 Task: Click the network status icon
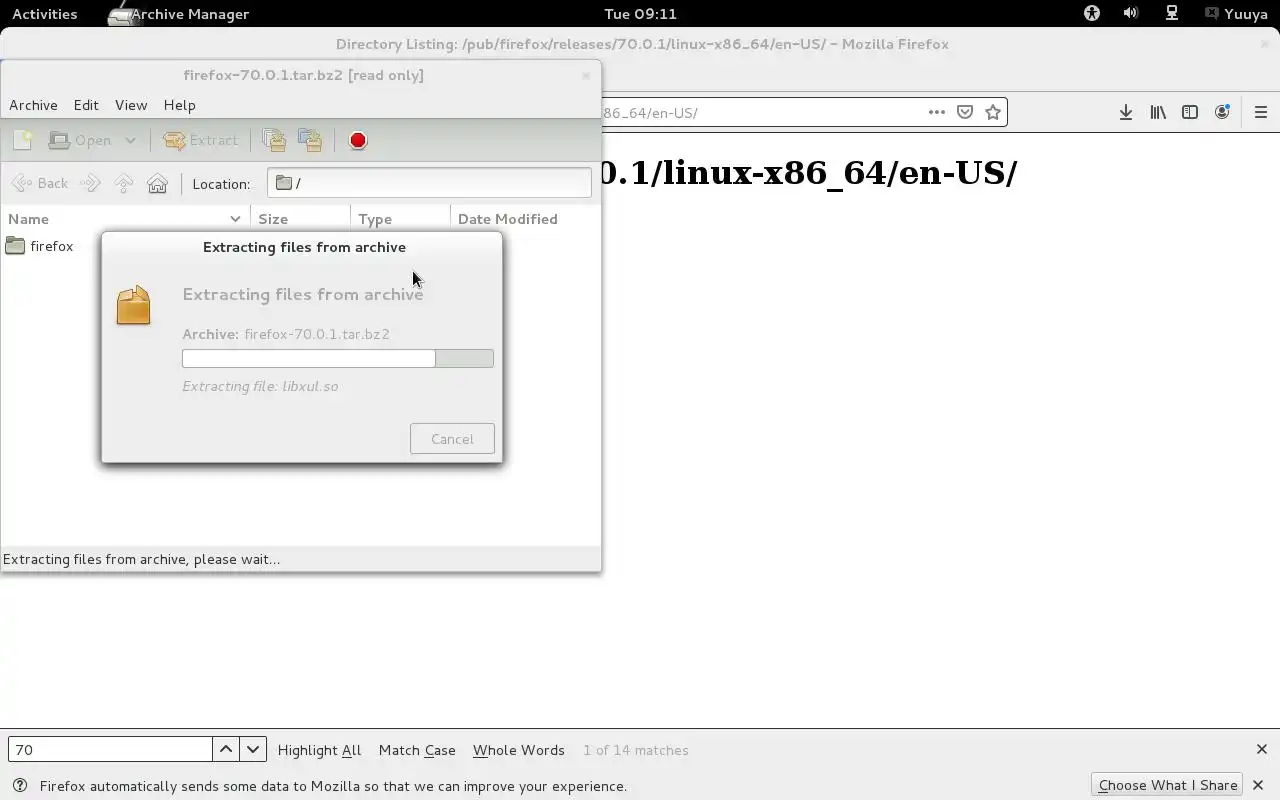tap(1171, 14)
